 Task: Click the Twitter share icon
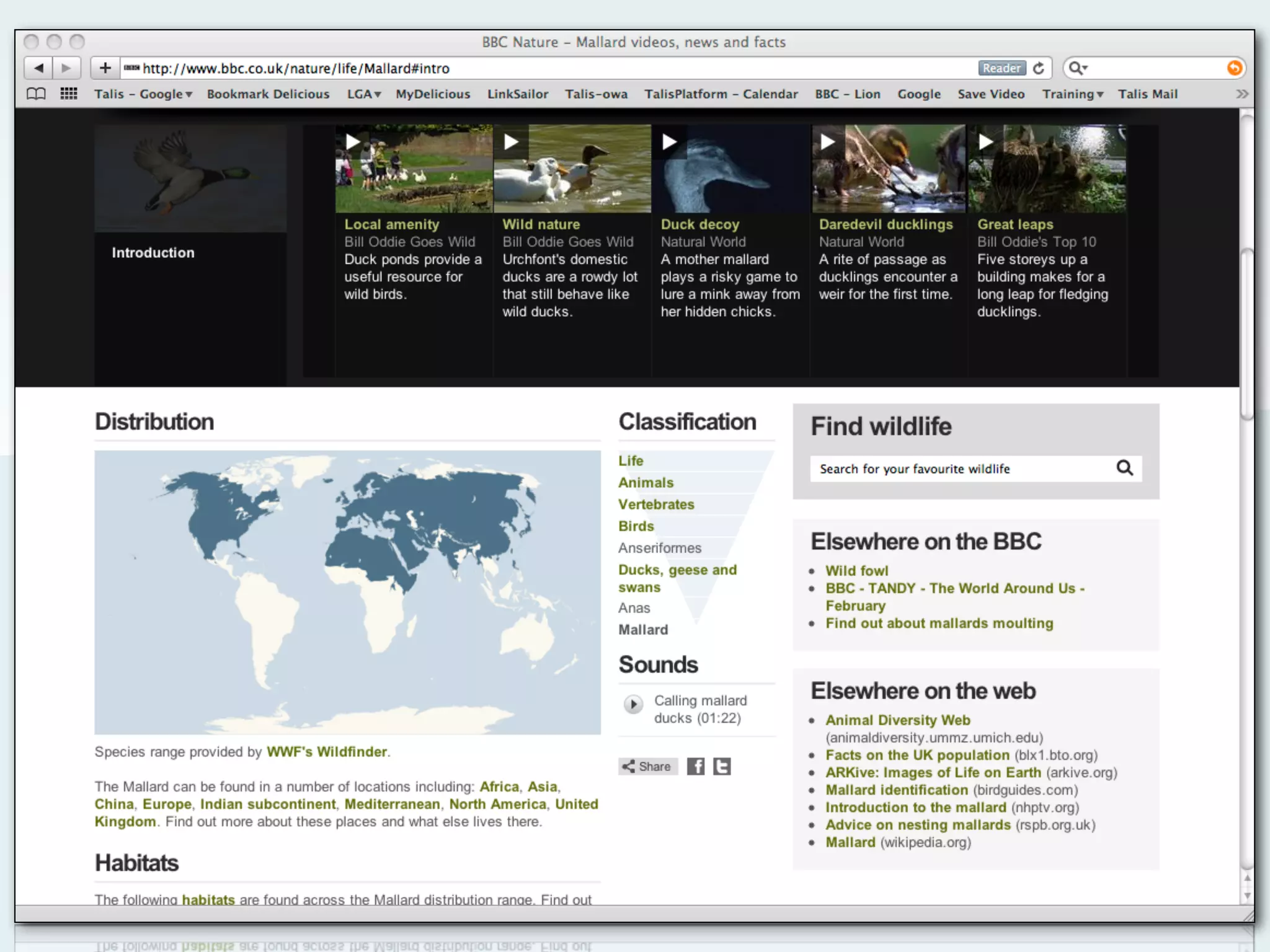pyautogui.click(x=722, y=767)
